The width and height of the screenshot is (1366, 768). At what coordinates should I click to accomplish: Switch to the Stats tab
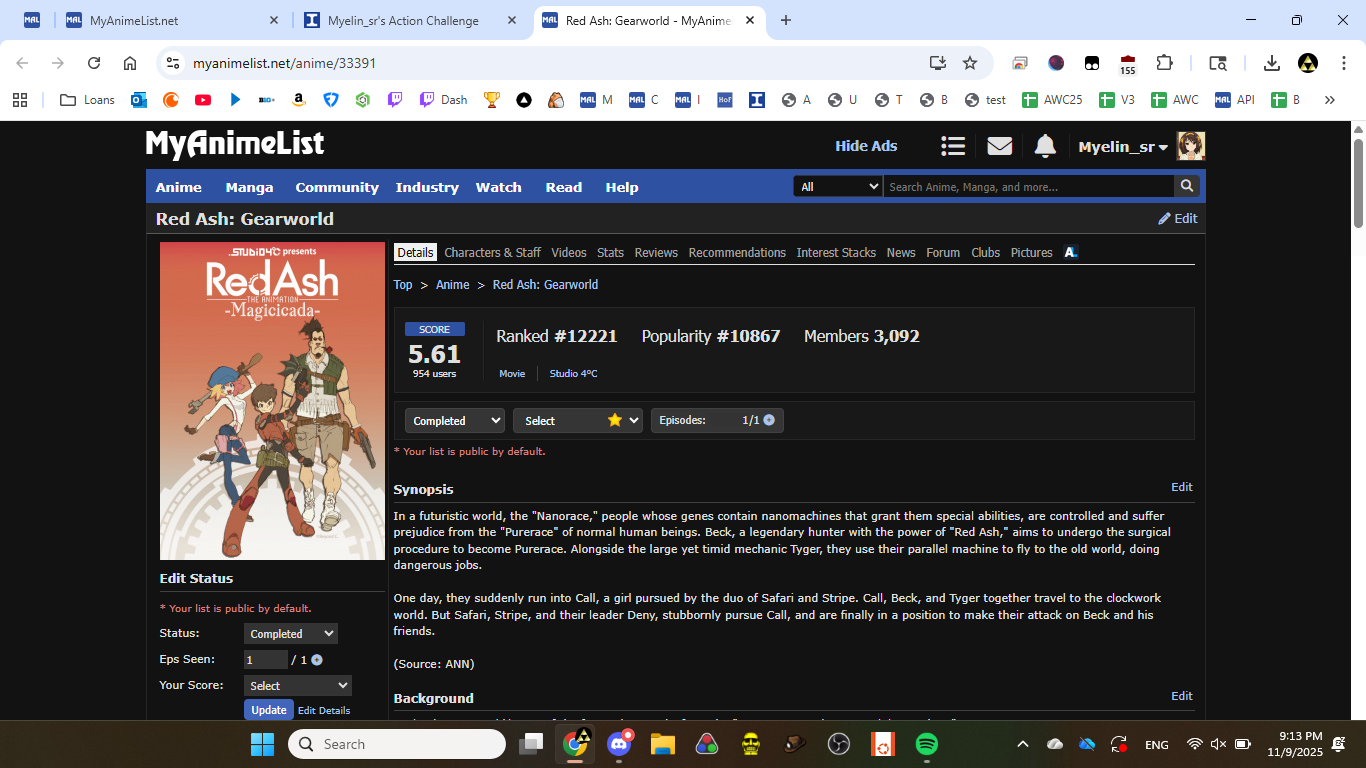(x=610, y=252)
